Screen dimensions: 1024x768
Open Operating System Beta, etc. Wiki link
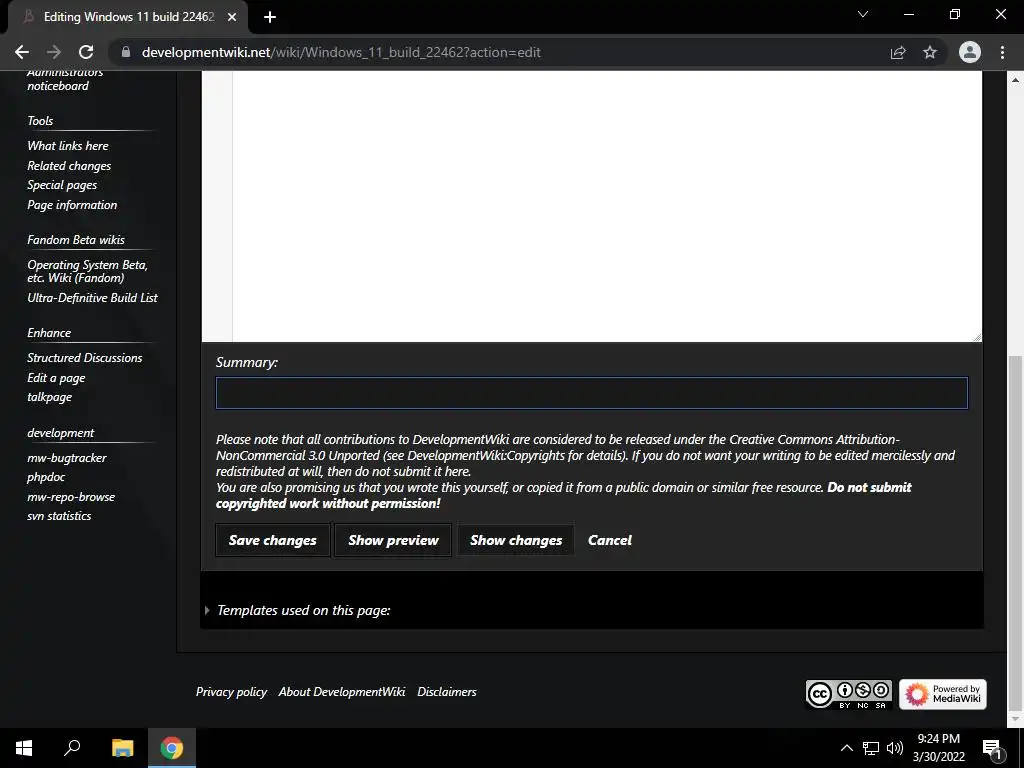pos(88,271)
